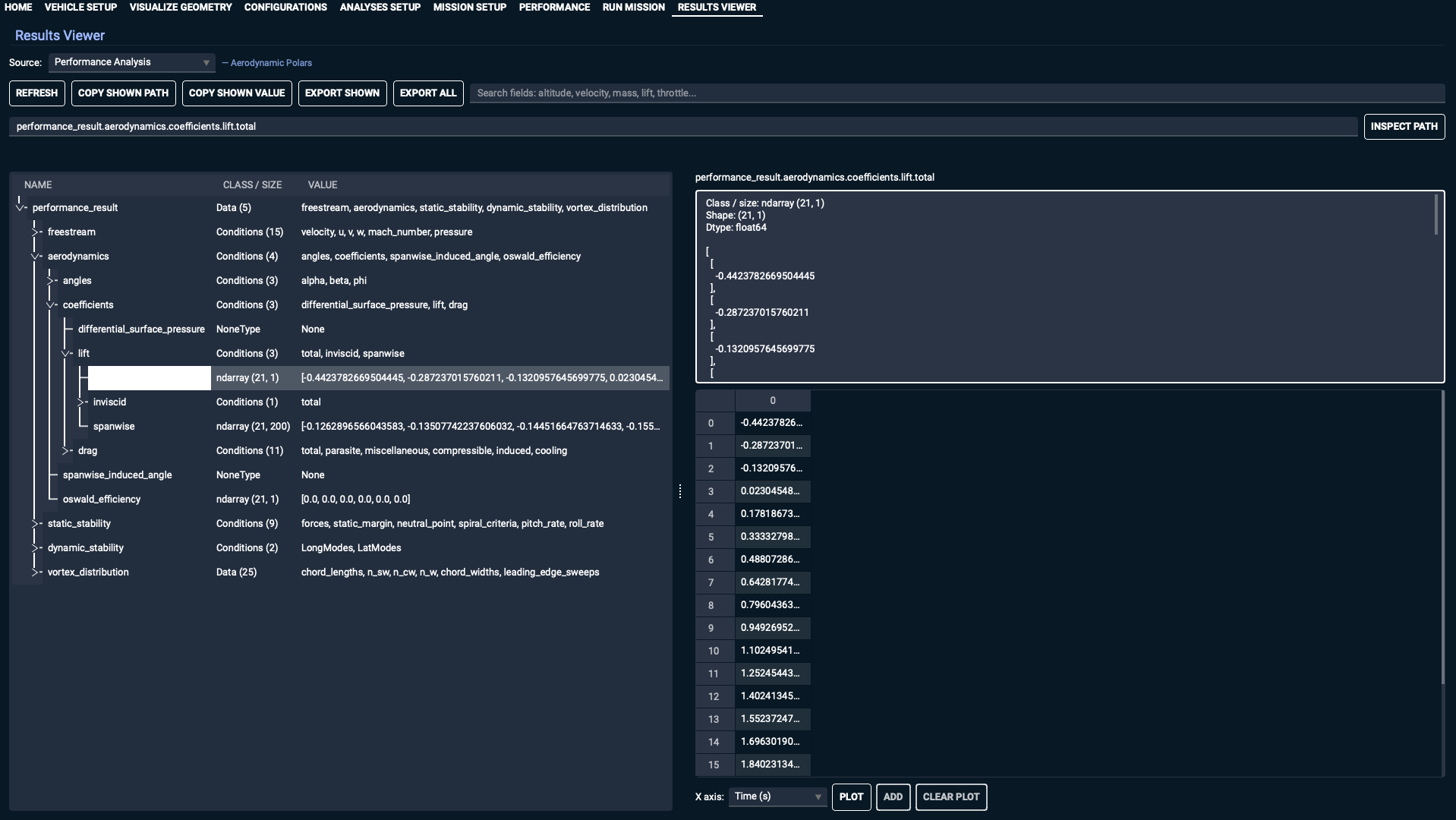
Task: Click the INSPECT PATH button
Action: [x=1404, y=127]
